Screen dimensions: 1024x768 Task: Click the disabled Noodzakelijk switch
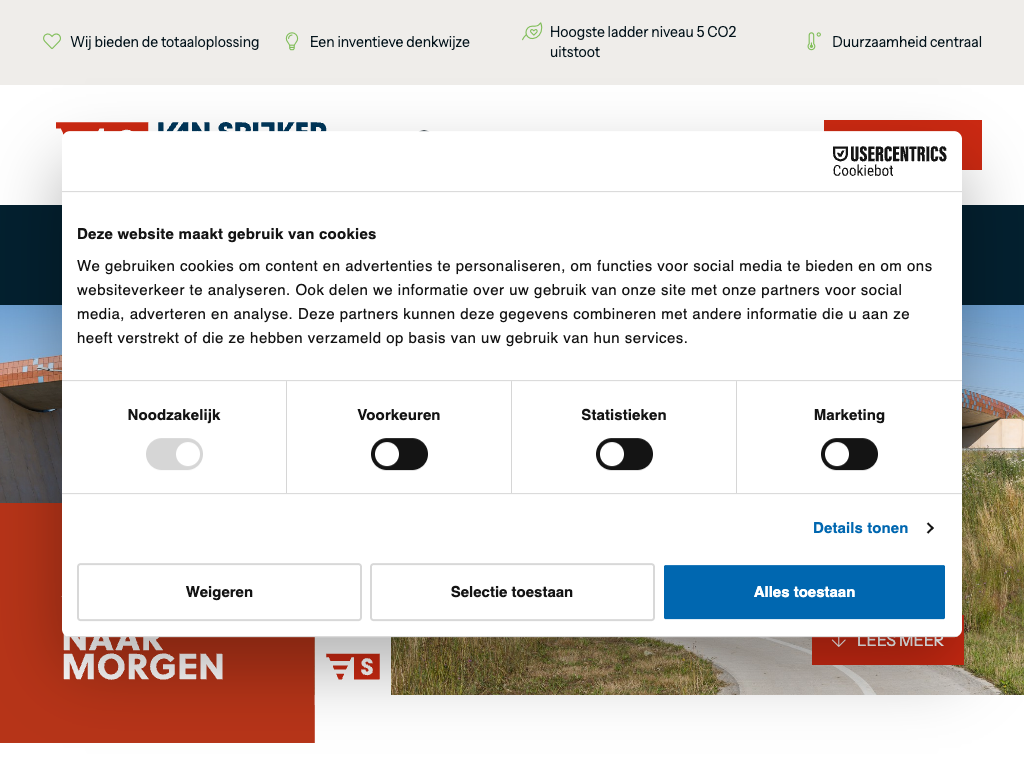tap(174, 455)
